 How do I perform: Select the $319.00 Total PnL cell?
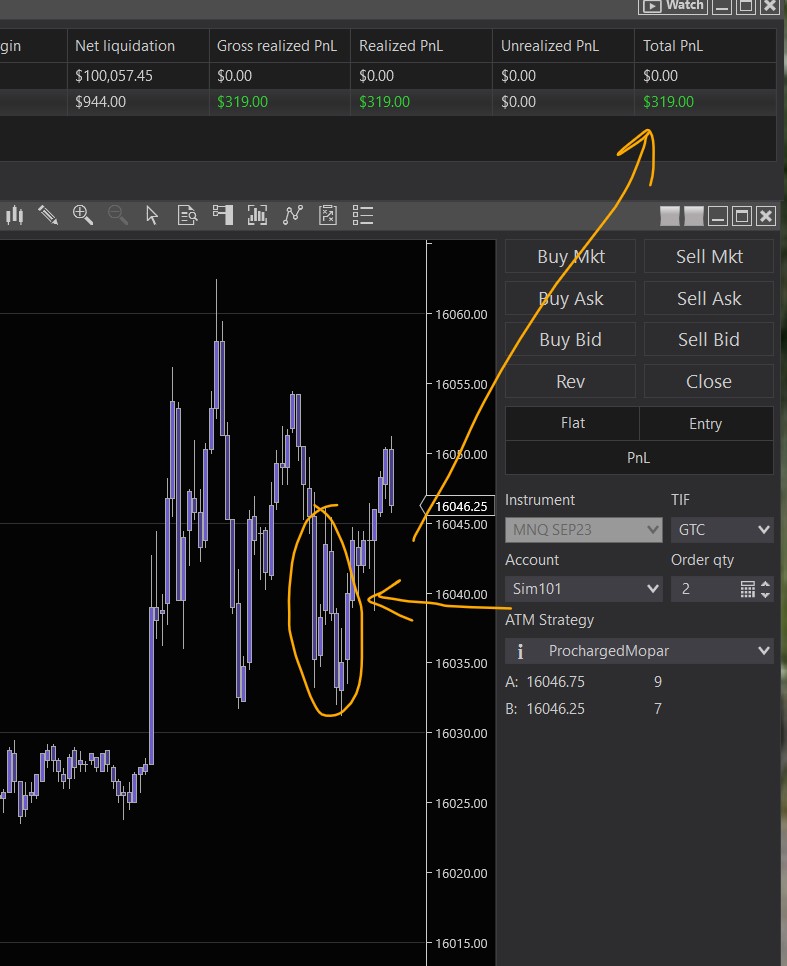click(x=705, y=102)
